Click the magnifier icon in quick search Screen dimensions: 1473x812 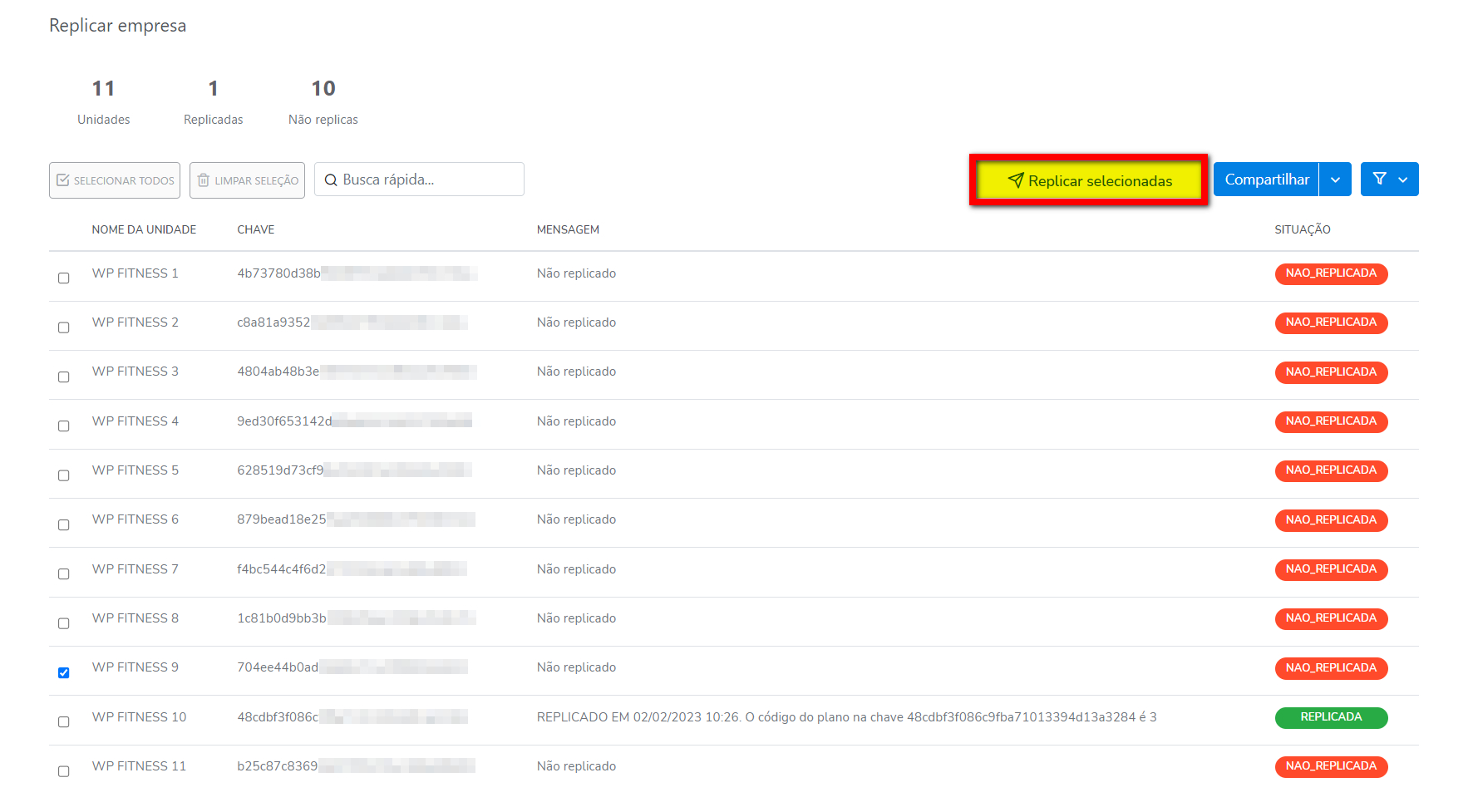click(331, 180)
